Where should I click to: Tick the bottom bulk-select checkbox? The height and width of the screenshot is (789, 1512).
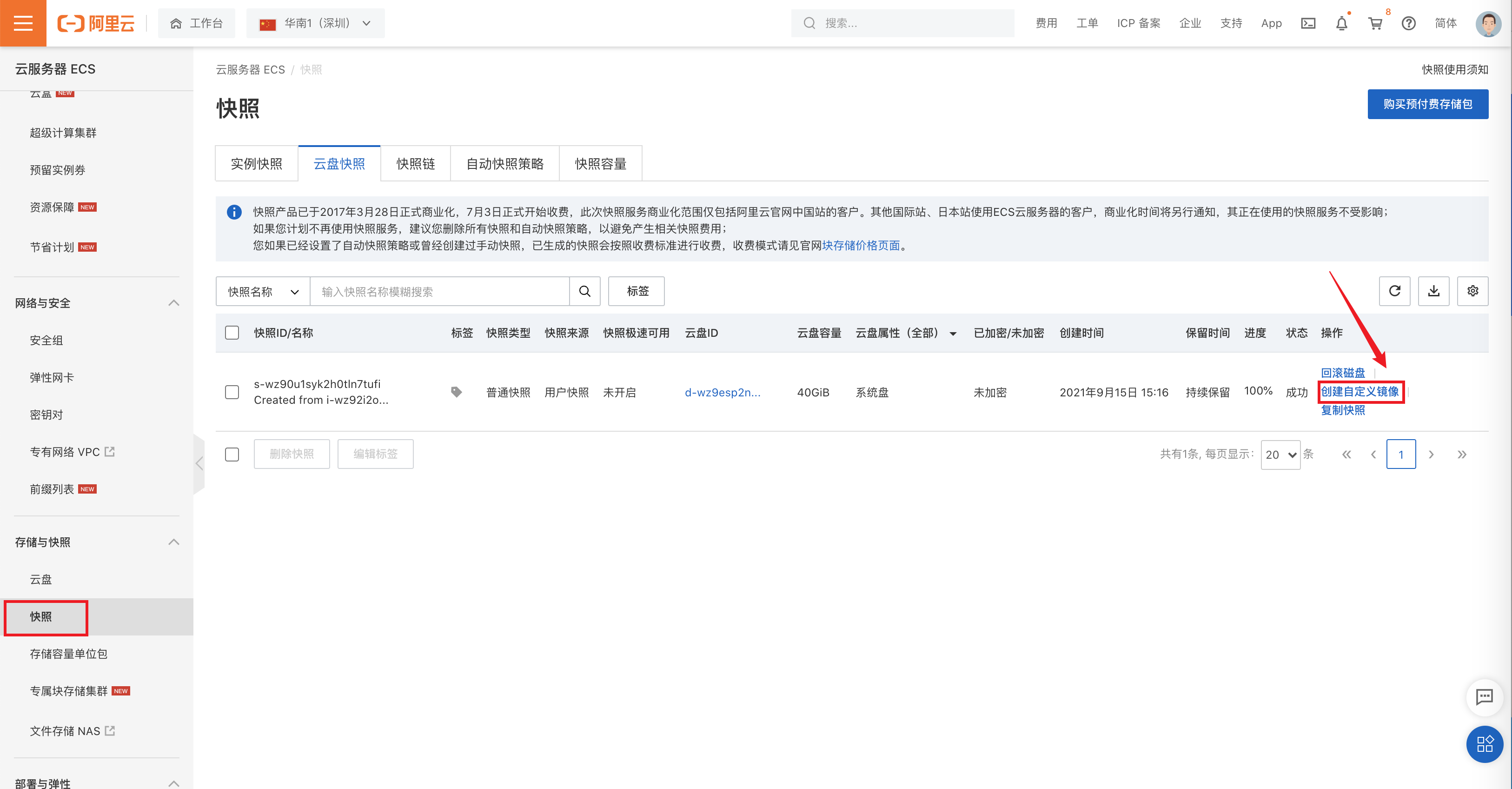point(232,454)
